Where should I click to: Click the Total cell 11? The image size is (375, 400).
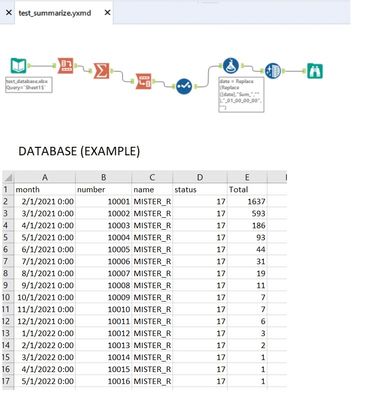click(x=247, y=285)
